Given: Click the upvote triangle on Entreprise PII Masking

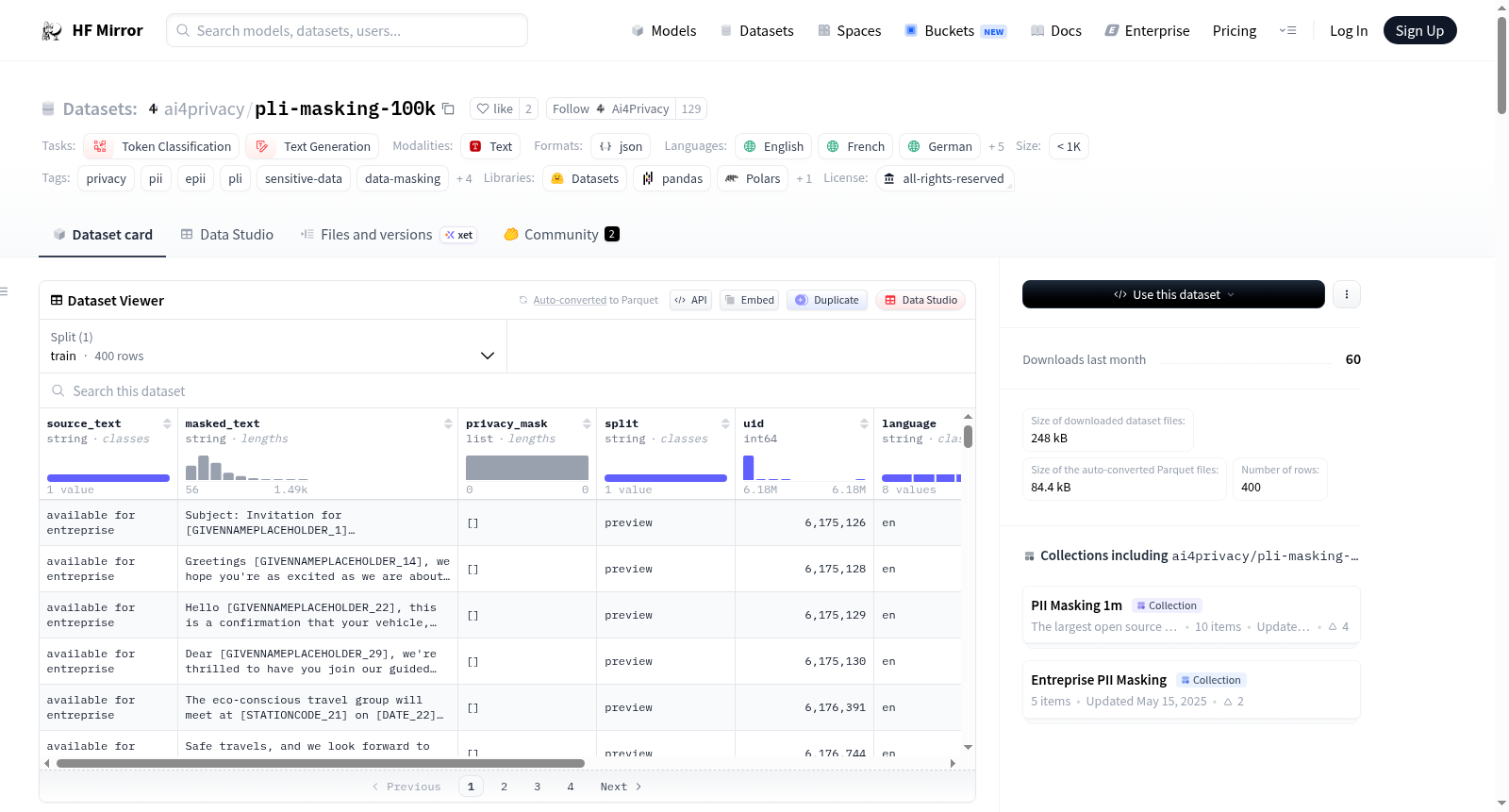Looking at the screenshot, I should tap(1228, 702).
